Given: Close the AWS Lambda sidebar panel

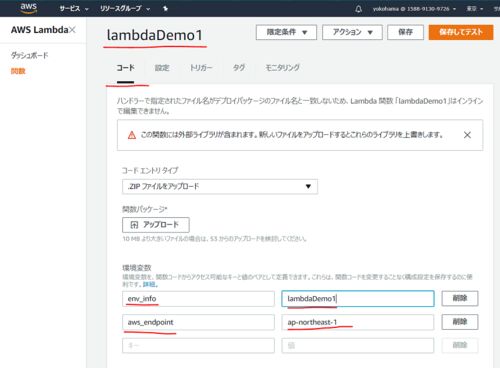Looking at the screenshot, I should pyautogui.click(x=72, y=30).
